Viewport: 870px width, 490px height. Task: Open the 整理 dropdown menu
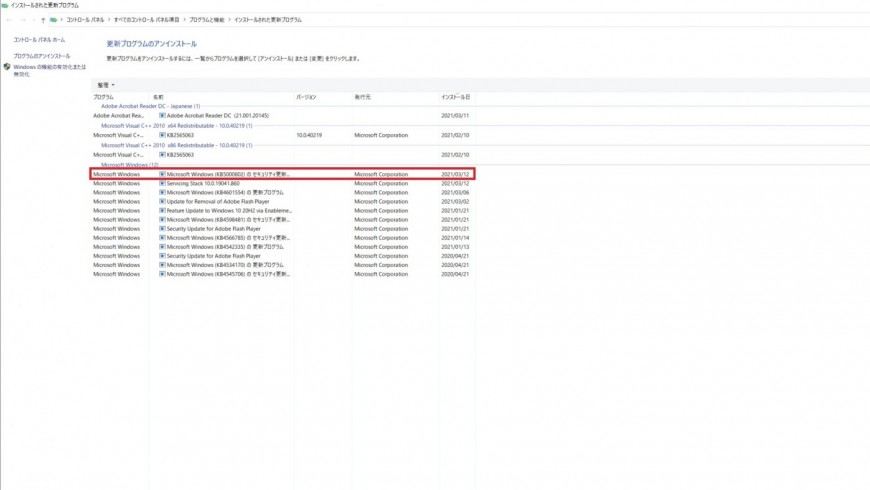point(106,85)
